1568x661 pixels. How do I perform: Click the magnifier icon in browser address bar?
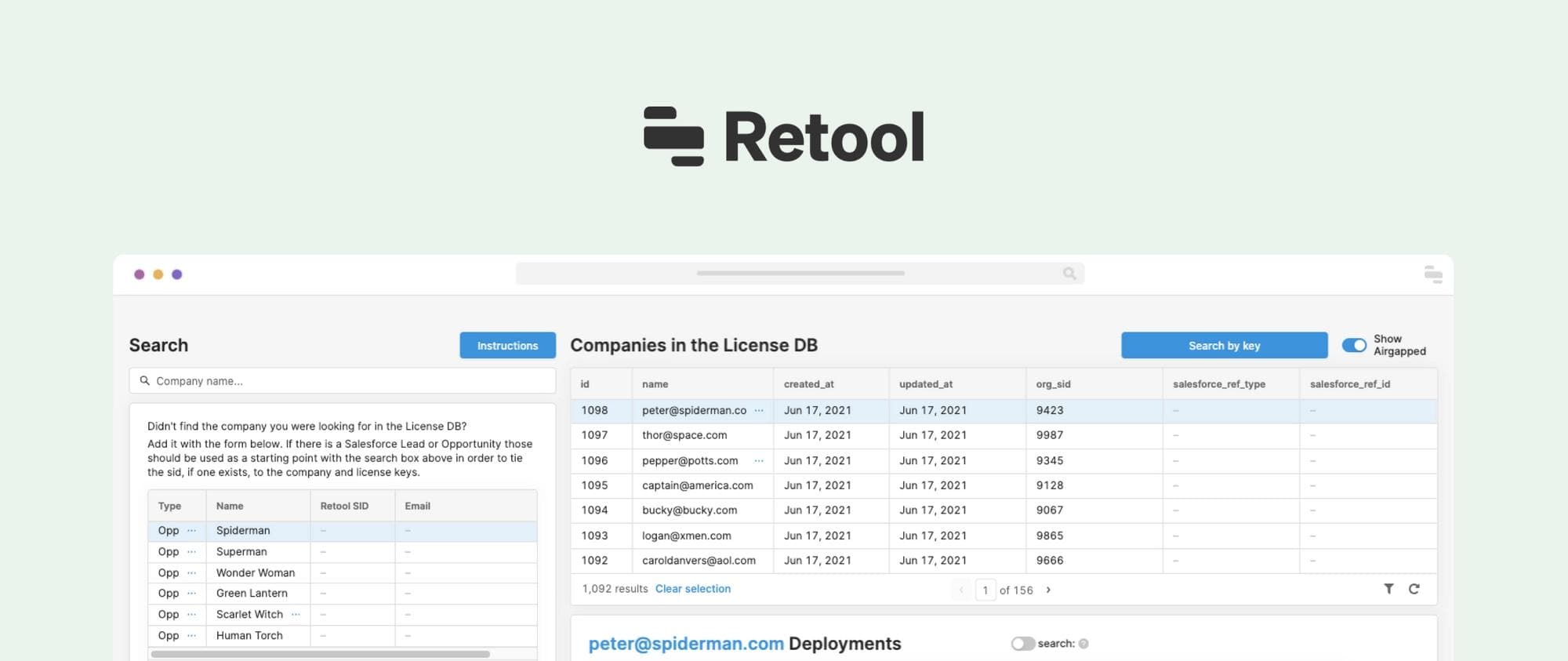click(1069, 274)
